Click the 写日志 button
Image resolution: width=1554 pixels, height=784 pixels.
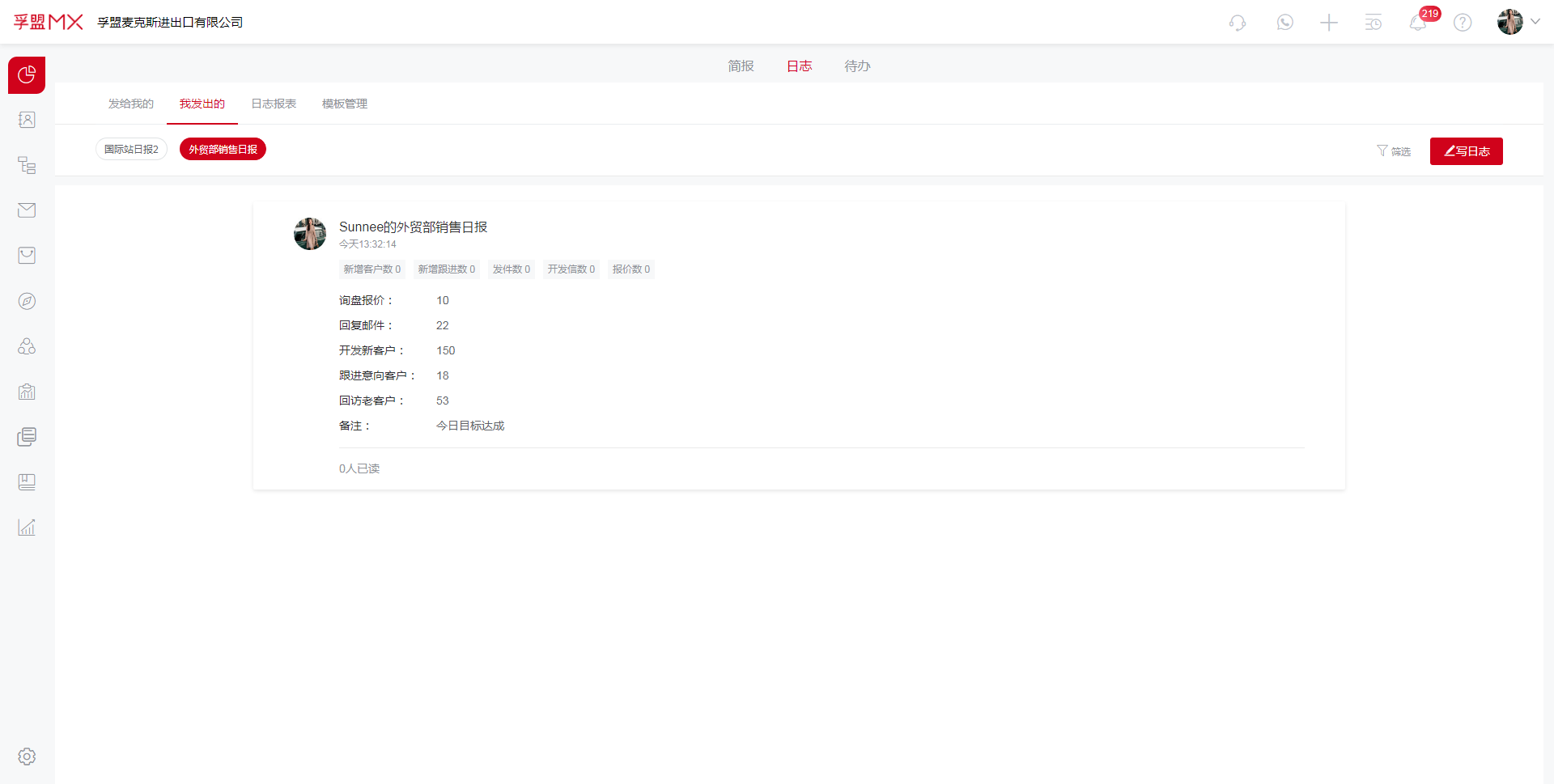click(x=1466, y=151)
